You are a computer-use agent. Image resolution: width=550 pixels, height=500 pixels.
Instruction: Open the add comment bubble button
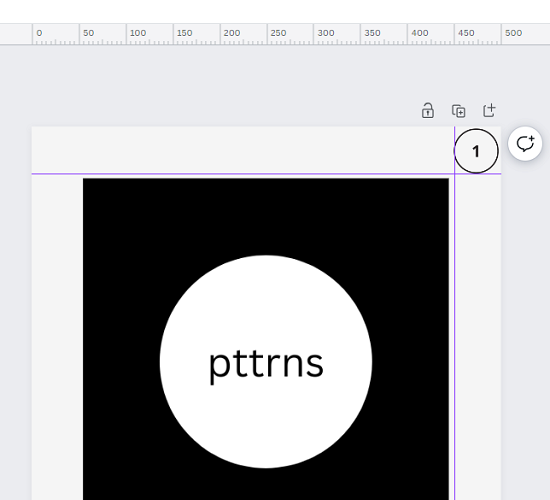point(525,144)
